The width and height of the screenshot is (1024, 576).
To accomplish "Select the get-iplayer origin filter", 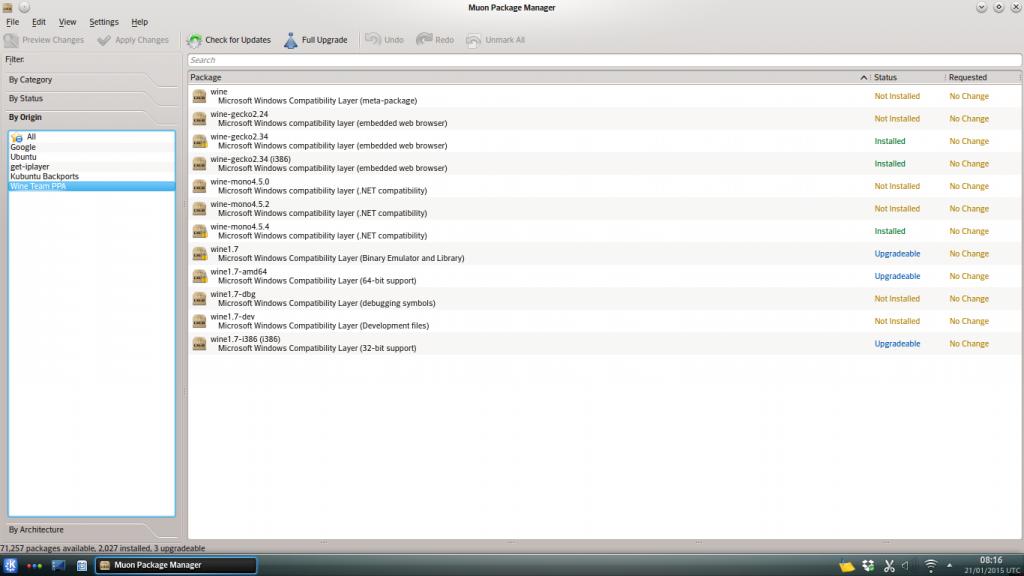I will [91, 167].
